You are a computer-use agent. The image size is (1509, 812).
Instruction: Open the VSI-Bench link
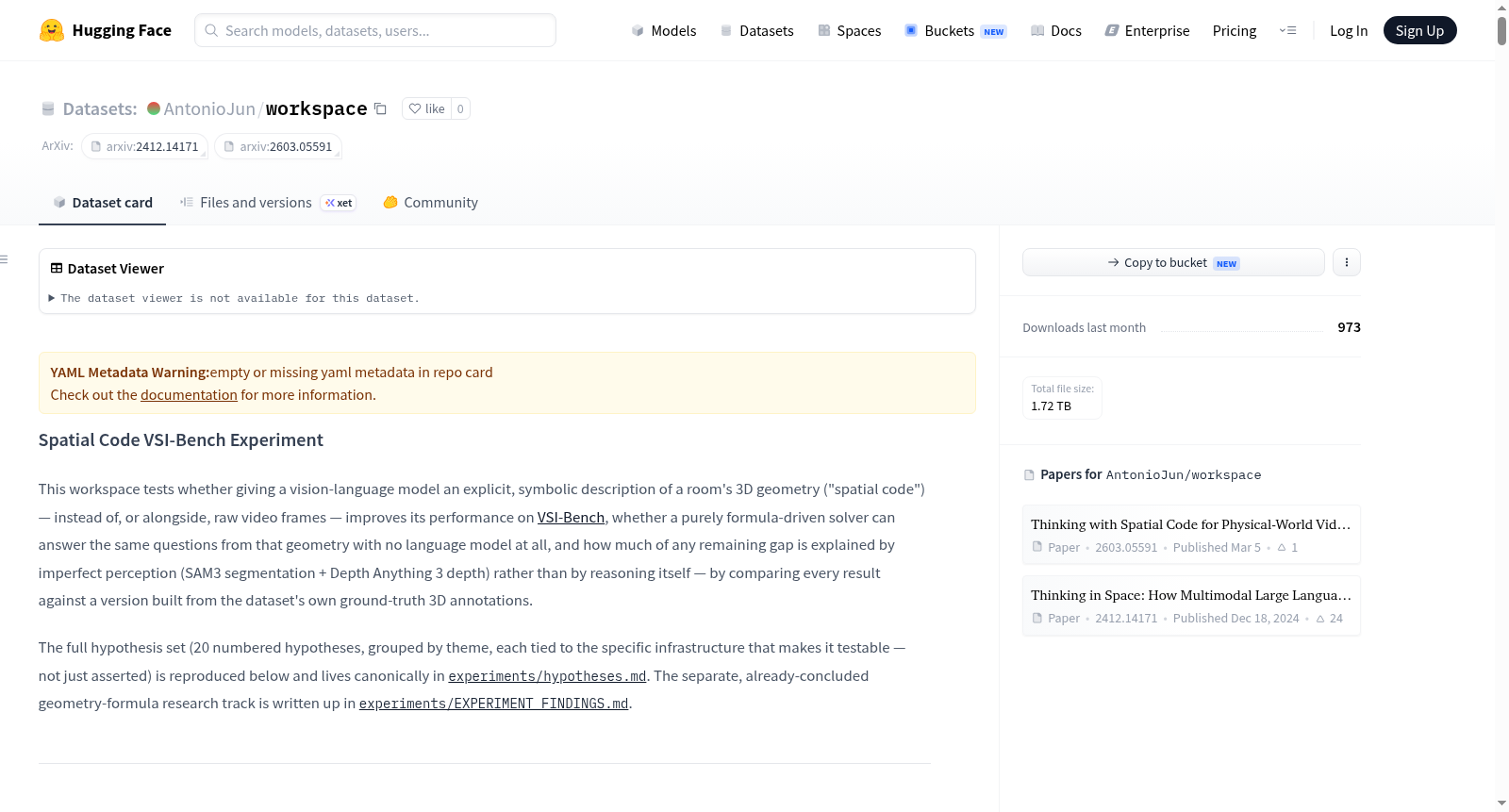click(x=571, y=518)
